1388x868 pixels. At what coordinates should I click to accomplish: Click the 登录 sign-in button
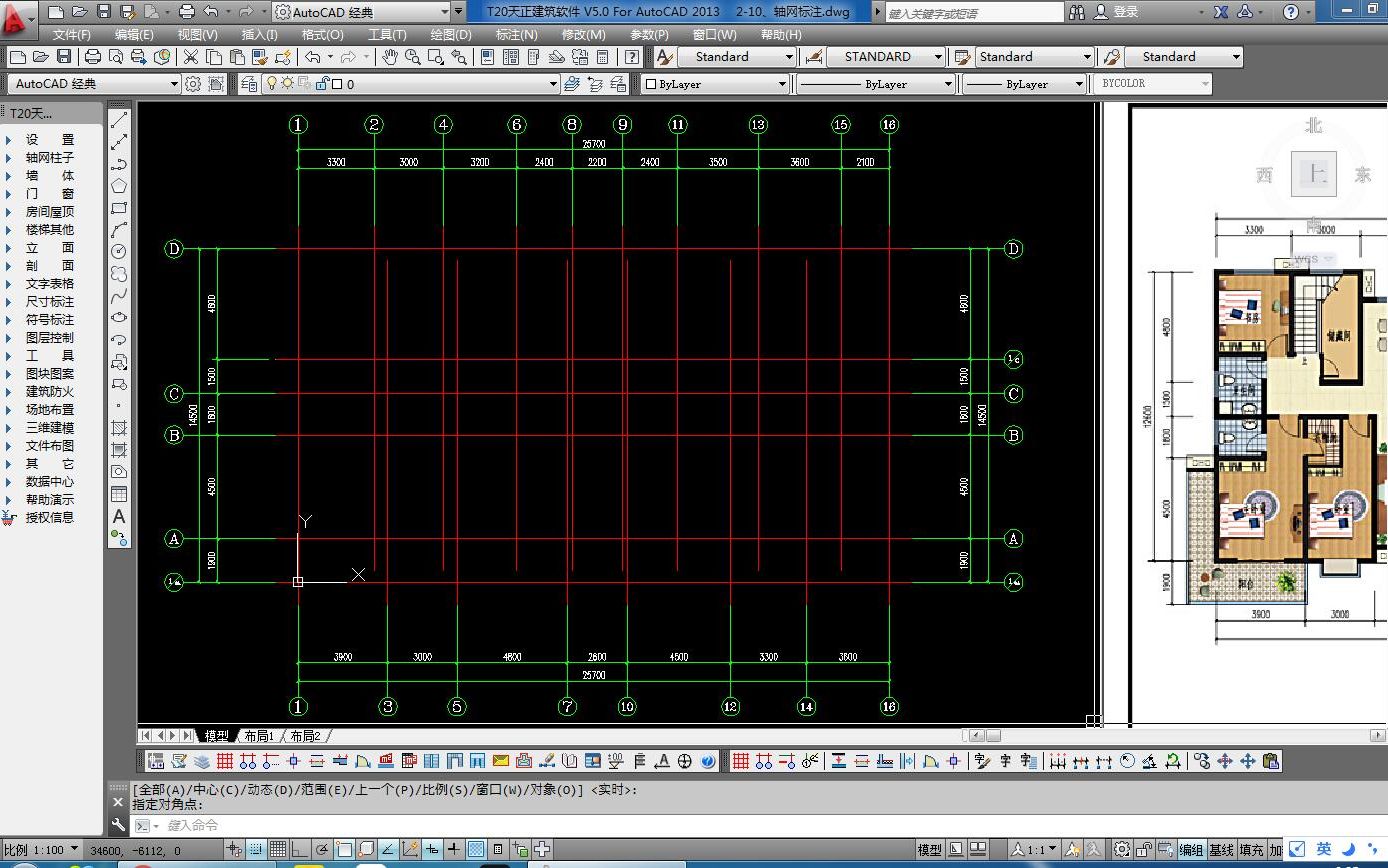(1116, 12)
